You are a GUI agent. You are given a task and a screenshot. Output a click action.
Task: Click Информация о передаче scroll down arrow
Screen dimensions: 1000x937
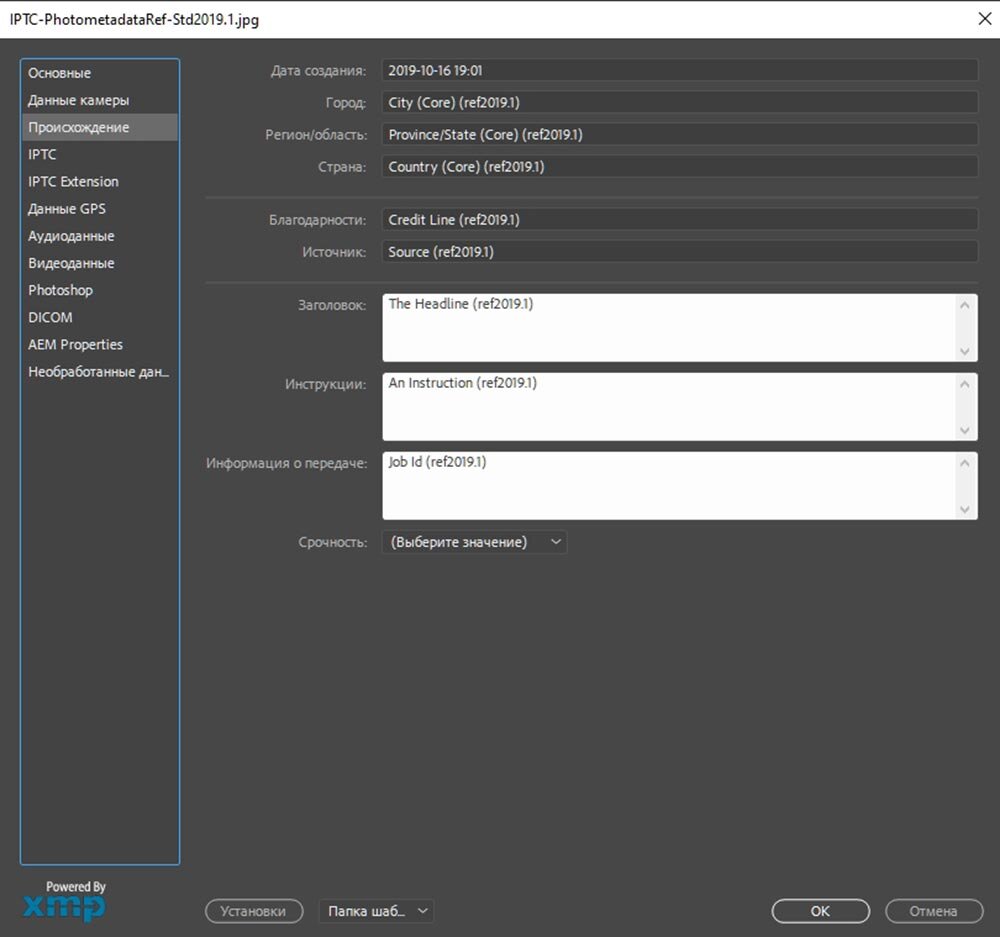(964, 510)
